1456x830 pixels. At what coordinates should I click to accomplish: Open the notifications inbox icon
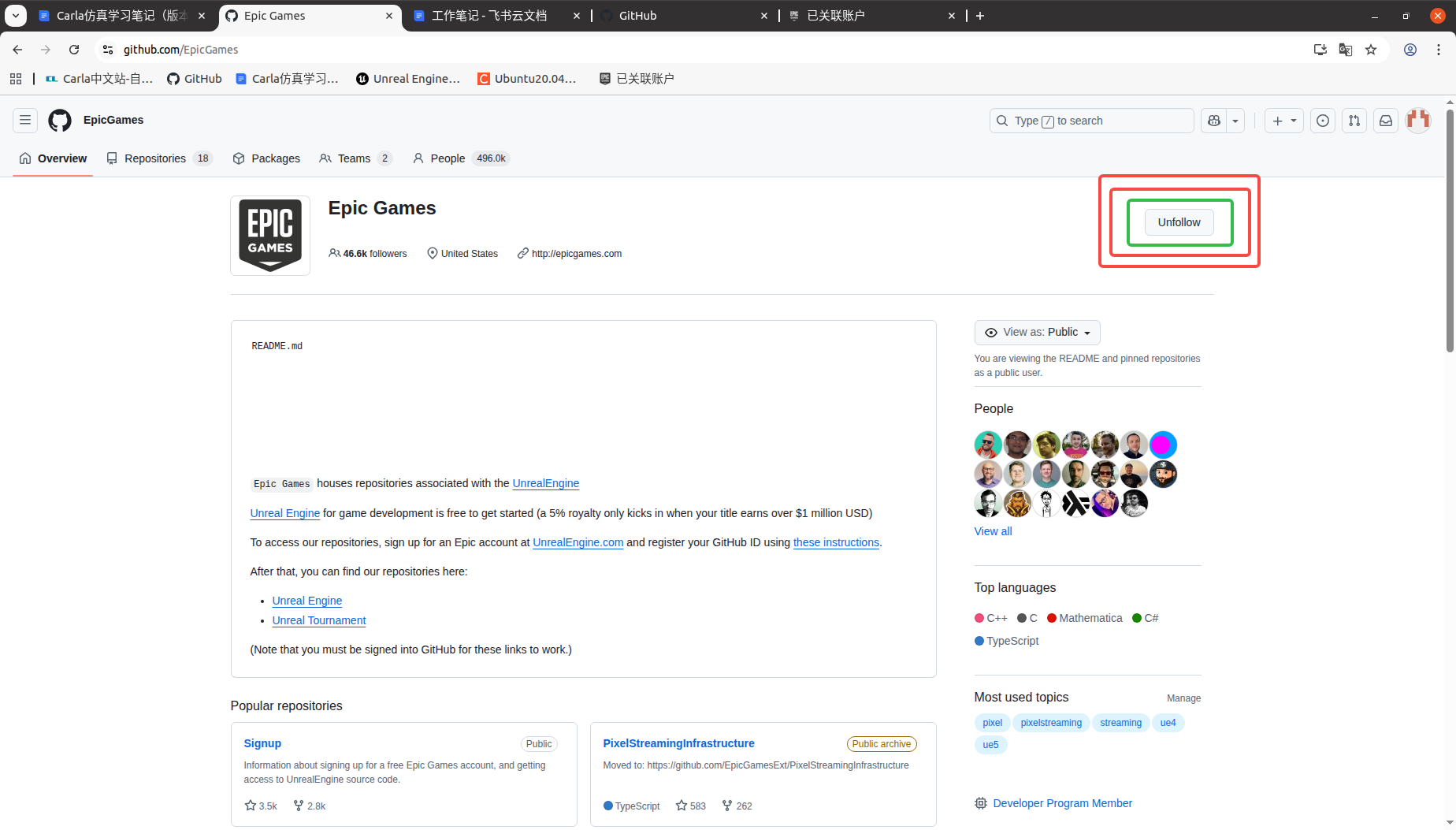pyautogui.click(x=1386, y=121)
